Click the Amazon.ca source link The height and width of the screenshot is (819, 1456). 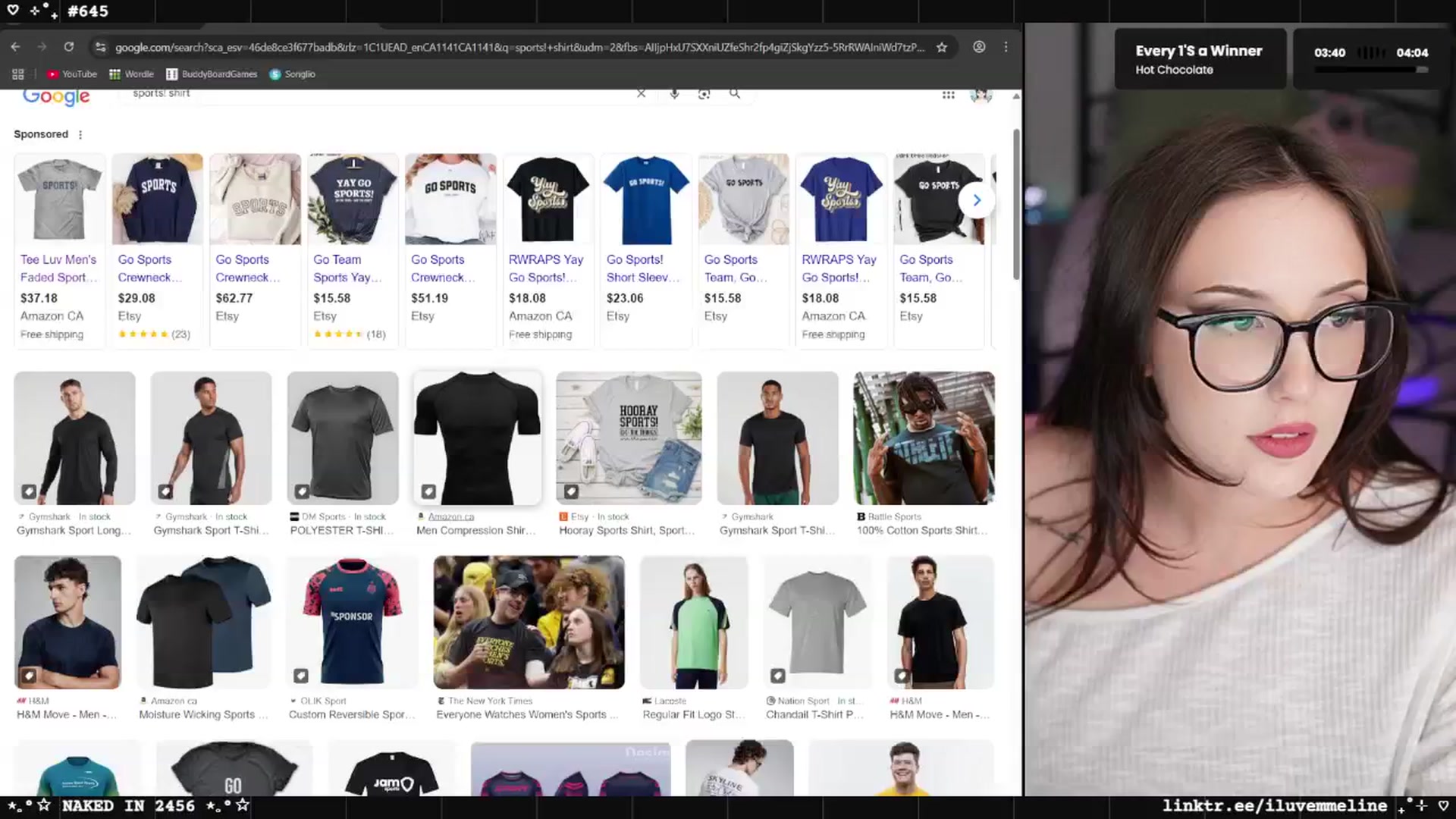point(451,517)
